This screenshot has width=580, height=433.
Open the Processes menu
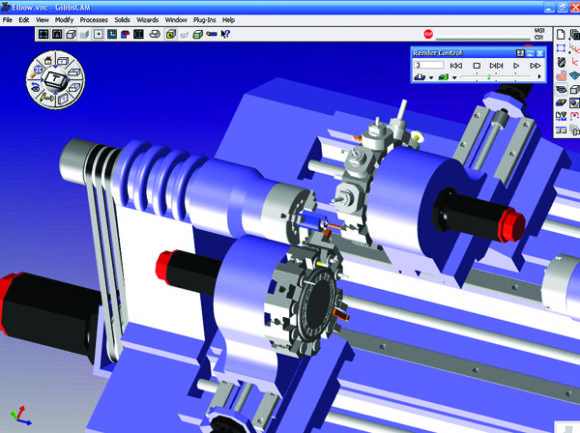click(94, 20)
